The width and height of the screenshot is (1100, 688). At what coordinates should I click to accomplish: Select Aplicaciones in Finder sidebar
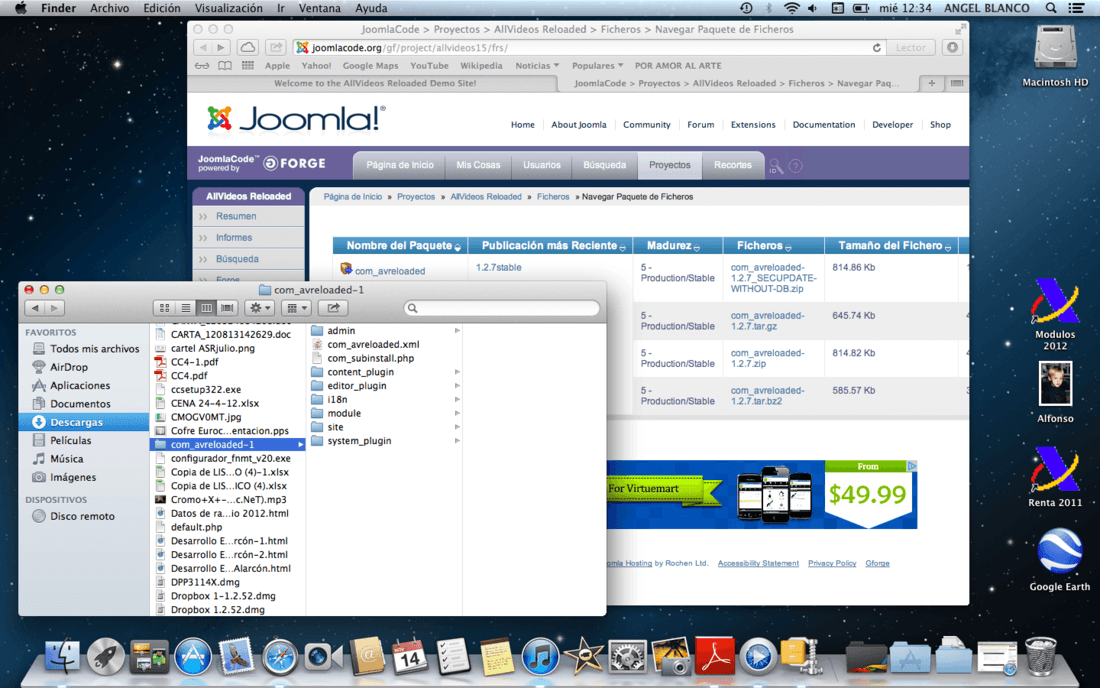tap(84, 385)
